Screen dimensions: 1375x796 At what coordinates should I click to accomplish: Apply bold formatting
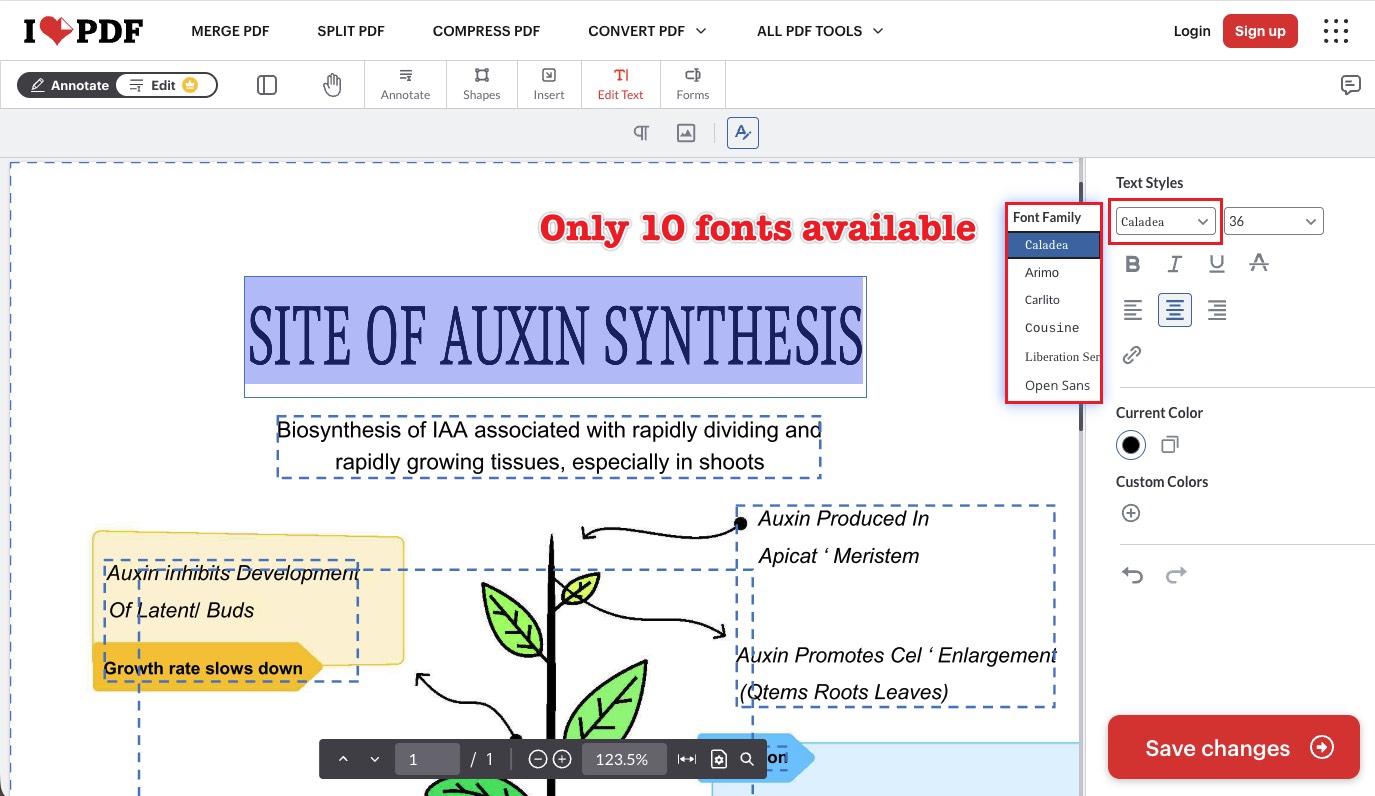[1133, 264]
